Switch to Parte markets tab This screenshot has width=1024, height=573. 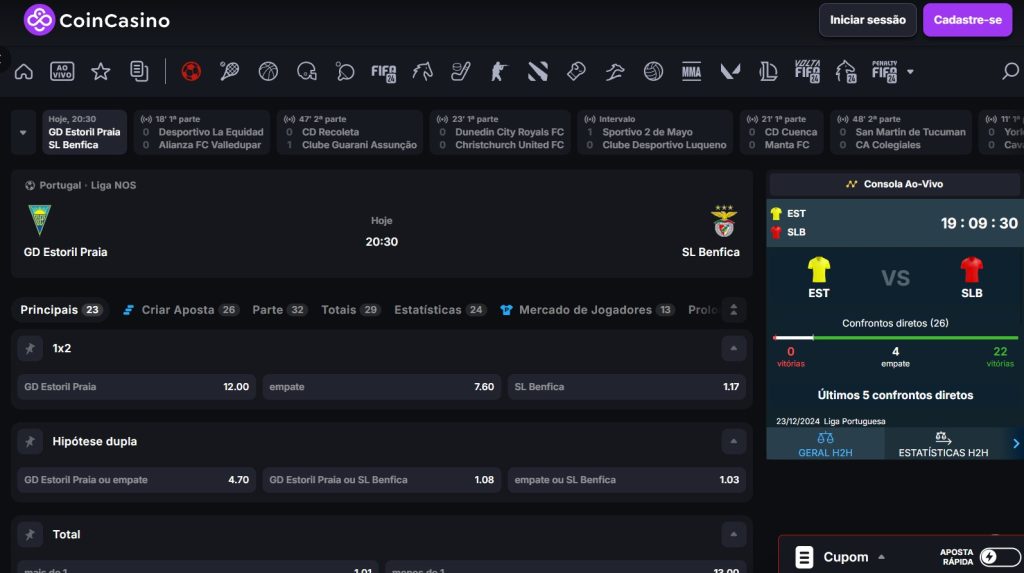[x=280, y=310]
